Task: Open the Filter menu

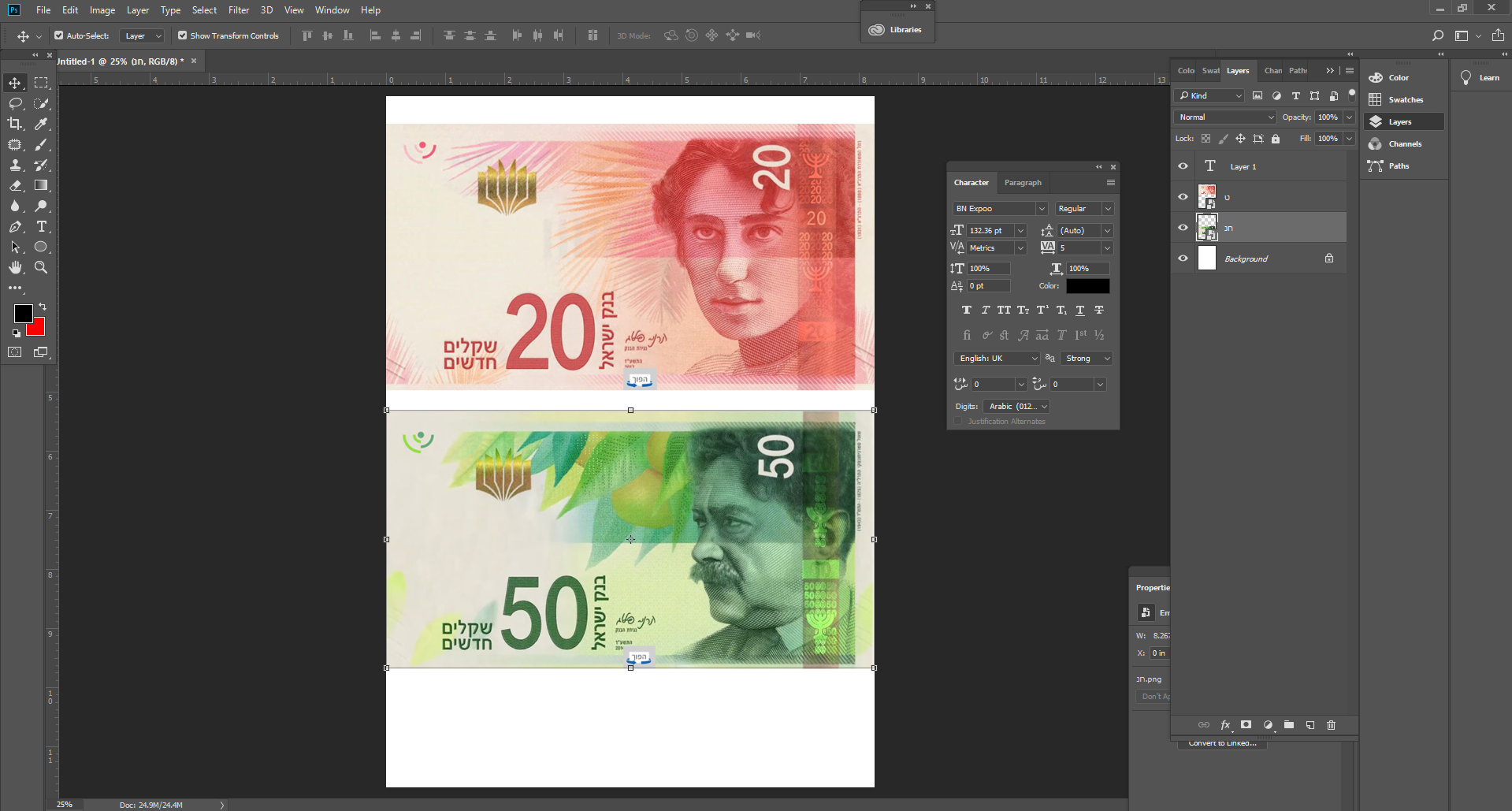Action: [238, 10]
